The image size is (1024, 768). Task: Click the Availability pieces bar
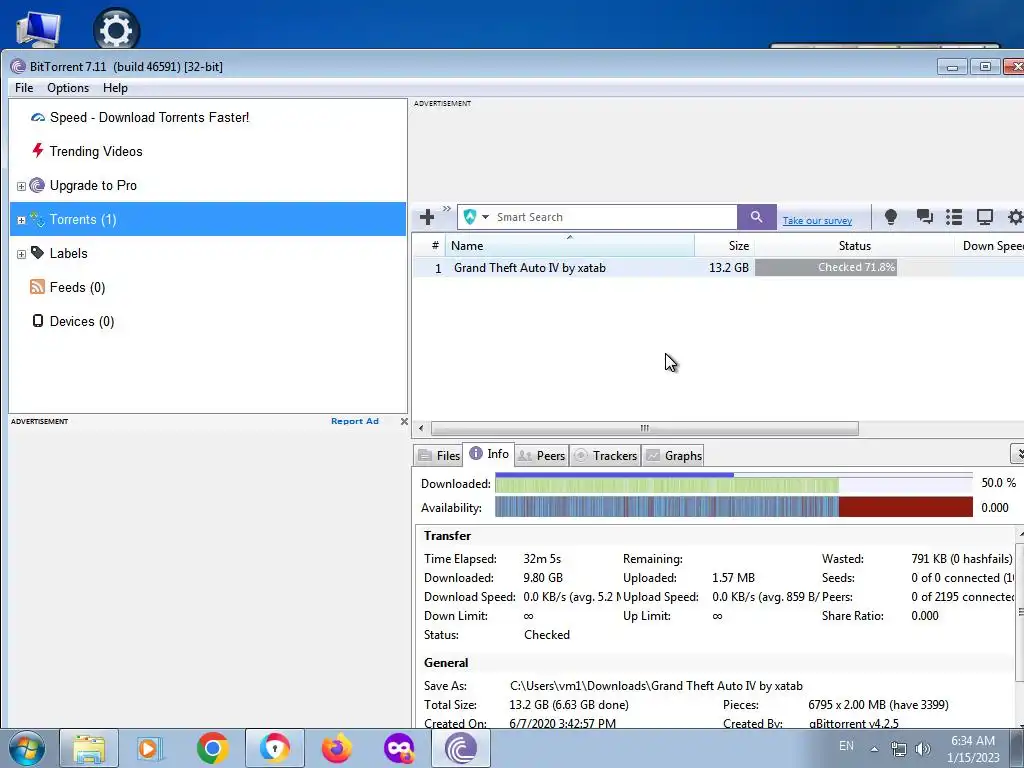[x=733, y=507]
